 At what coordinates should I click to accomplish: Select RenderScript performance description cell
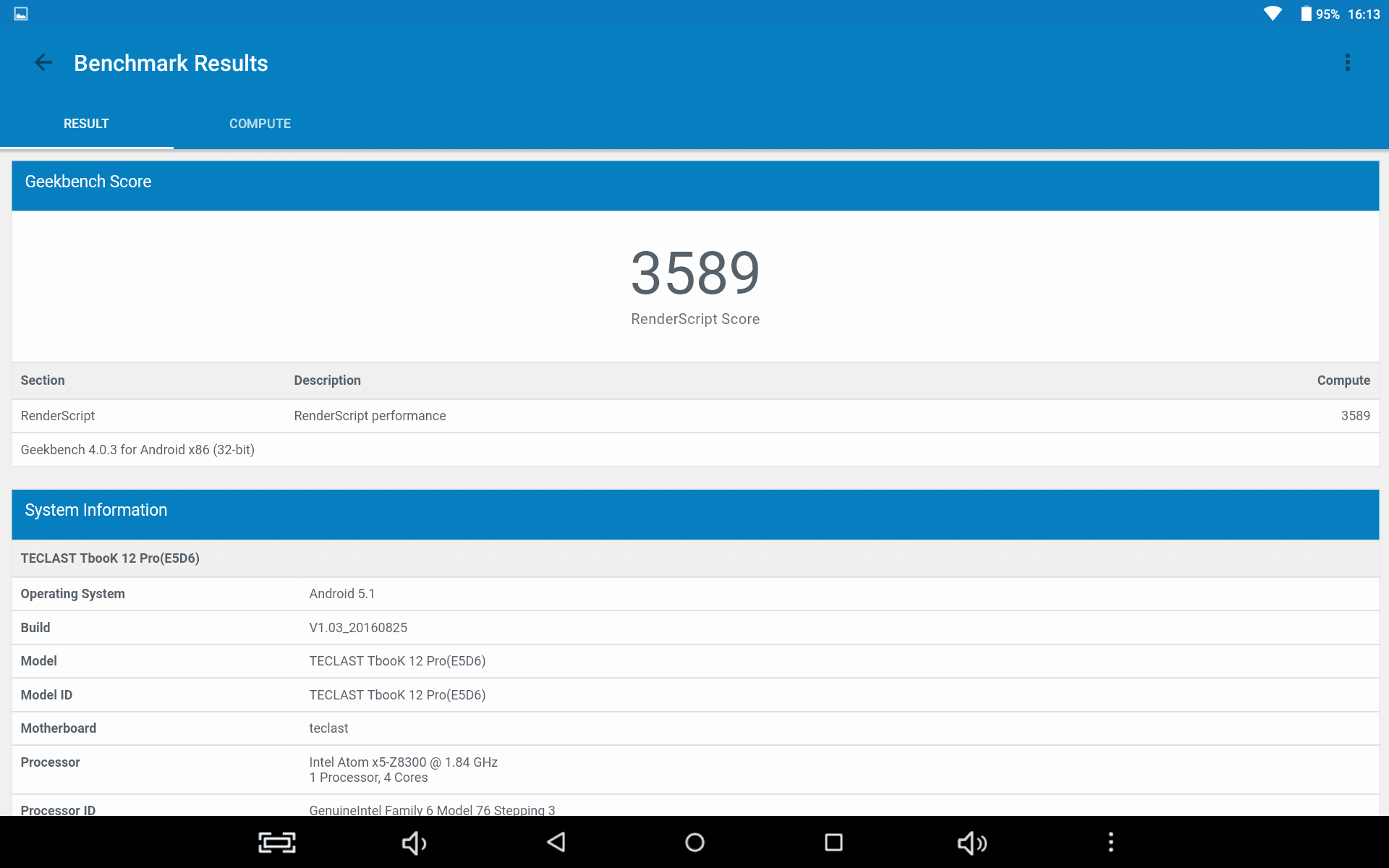pos(370,416)
